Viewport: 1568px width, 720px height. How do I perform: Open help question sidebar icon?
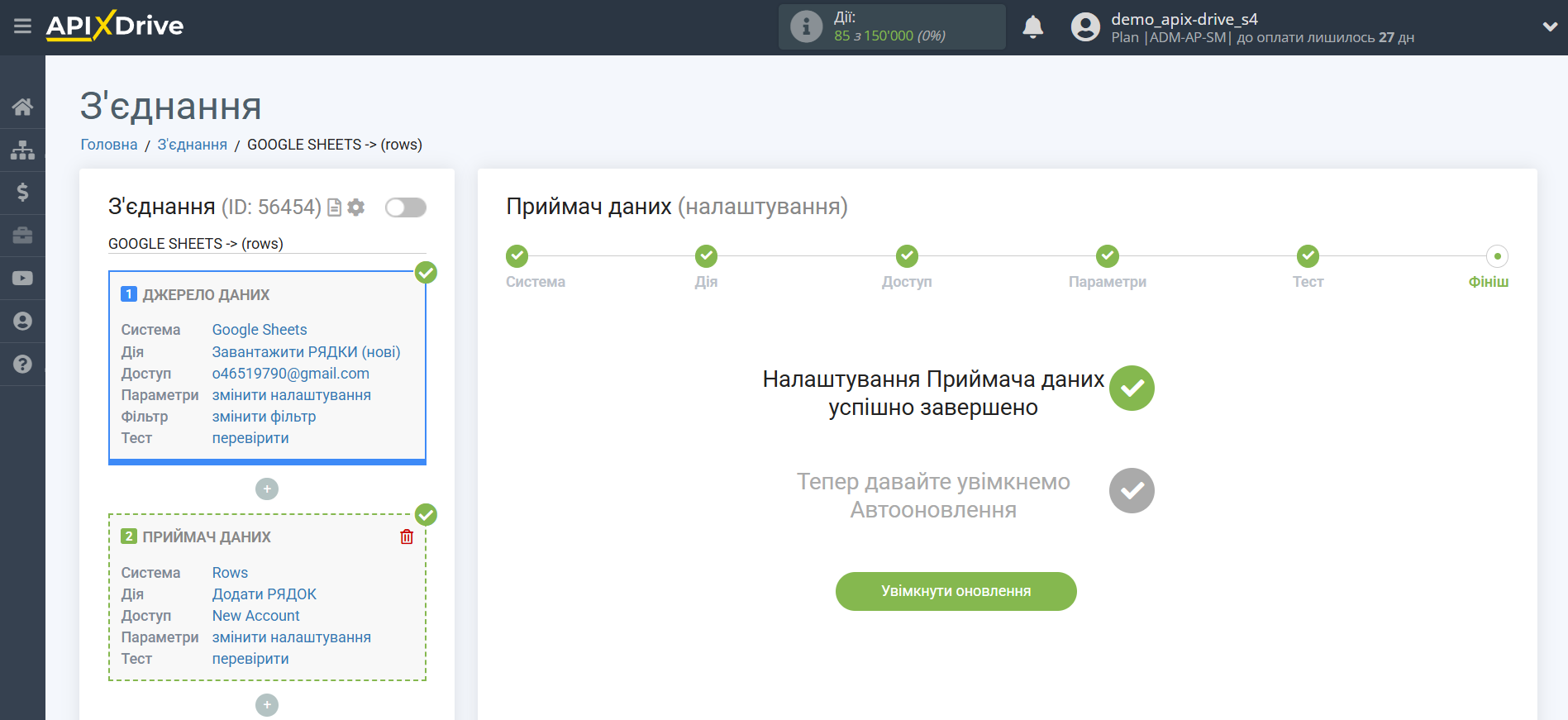[x=22, y=365]
